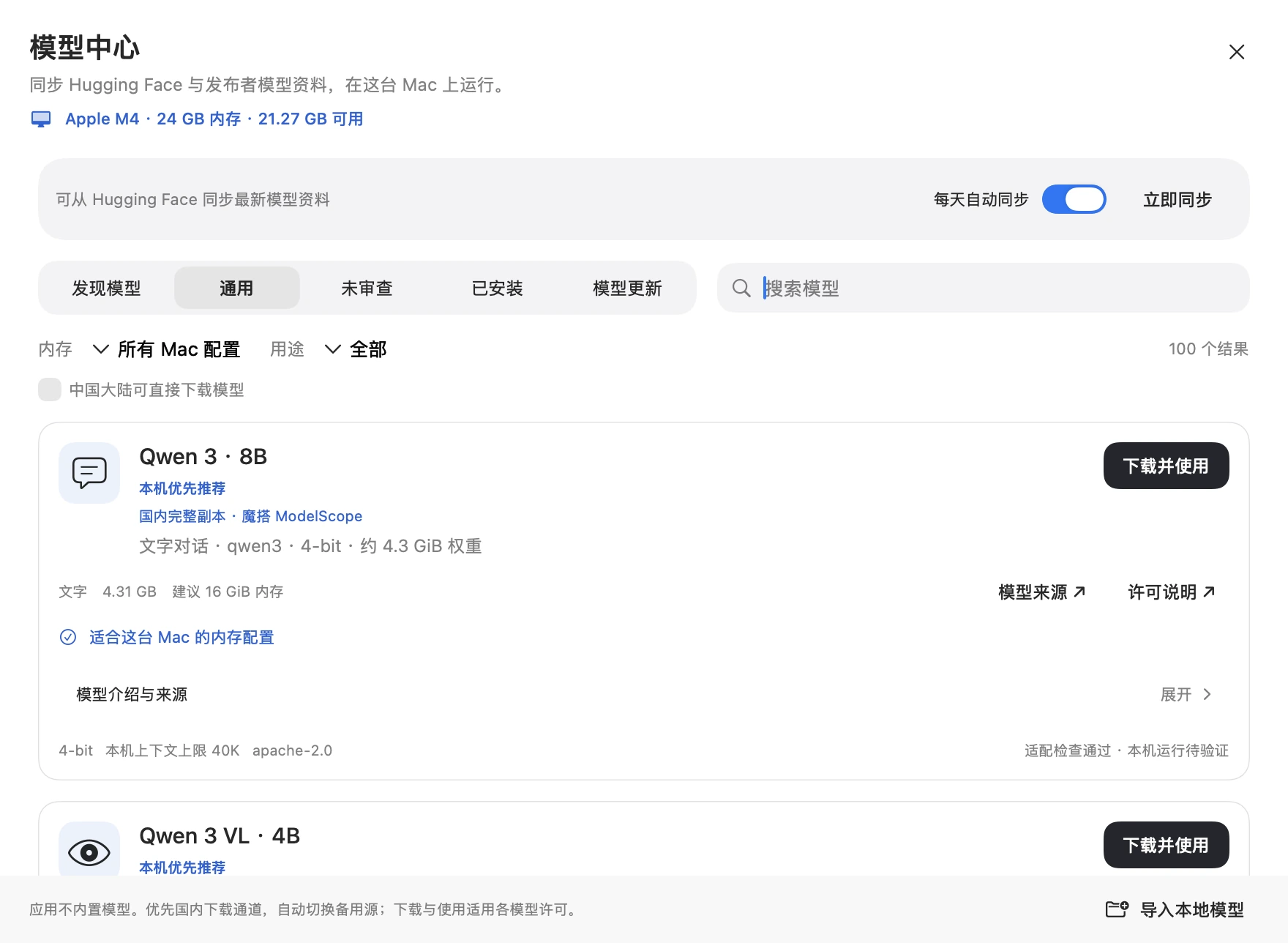Click the 本机优先推荐 label under Qwen 3 · 8B
The width and height of the screenshot is (1288, 943).
[182, 488]
